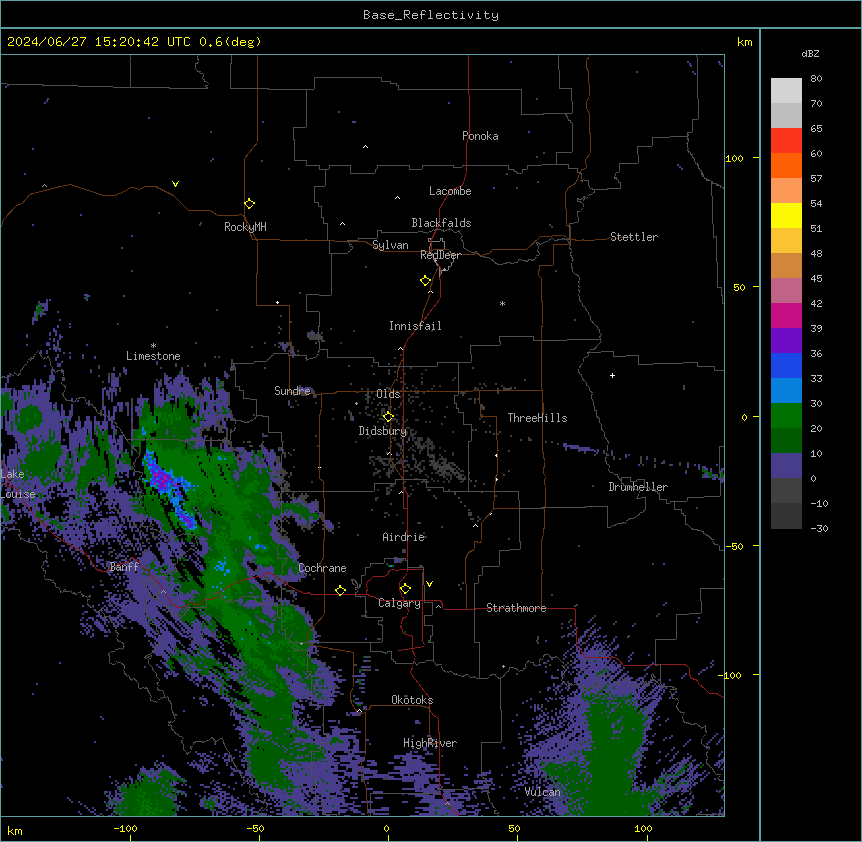Select the red 65-60 dBZ legend swatch
The image size is (862, 842).
(x=786, y=141)
